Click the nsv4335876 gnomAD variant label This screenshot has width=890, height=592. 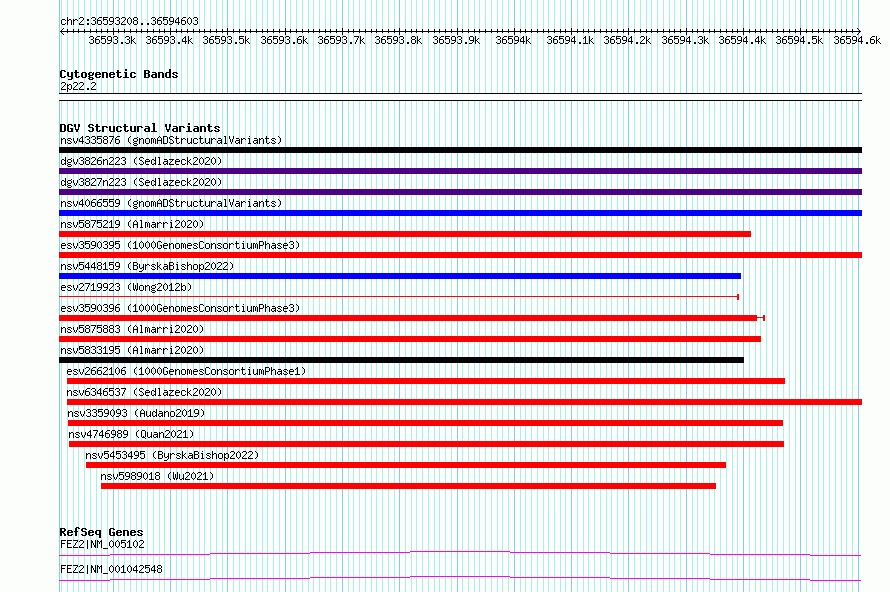171,140
